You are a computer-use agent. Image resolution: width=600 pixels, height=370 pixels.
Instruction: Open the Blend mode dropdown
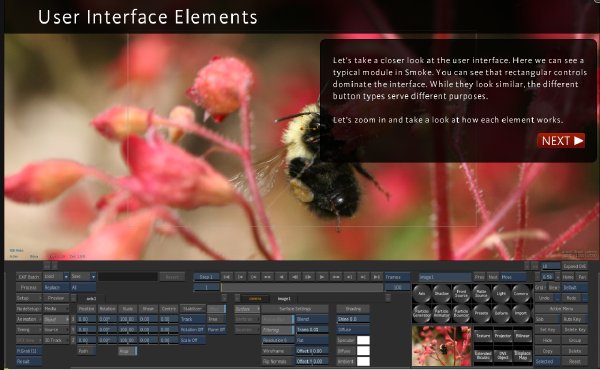click(312, 319)
